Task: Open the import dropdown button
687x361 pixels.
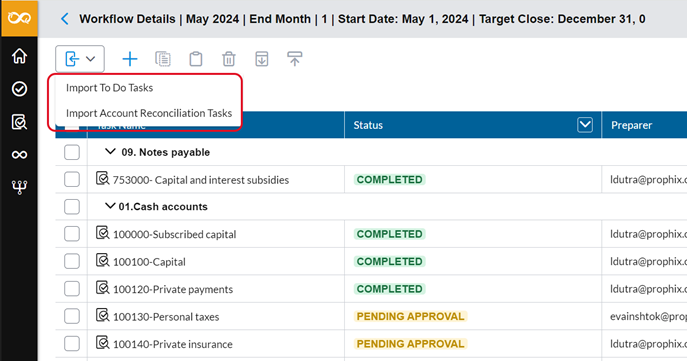Action: tap(80, 59)
